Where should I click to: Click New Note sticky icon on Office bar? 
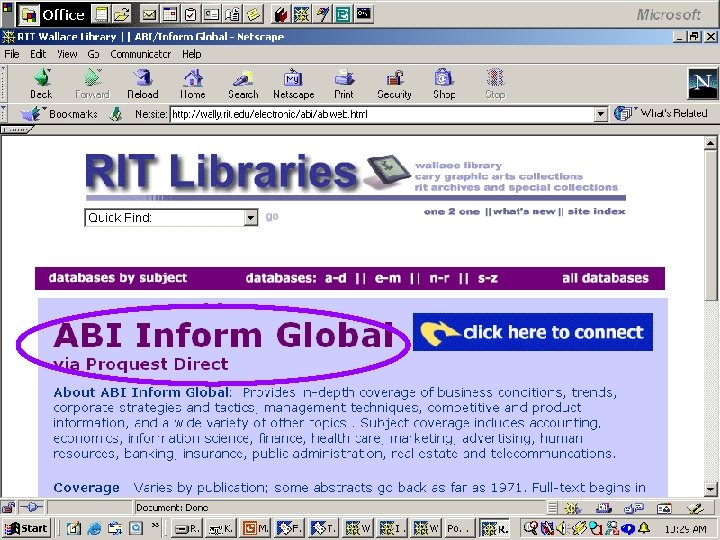click(253, 15)
